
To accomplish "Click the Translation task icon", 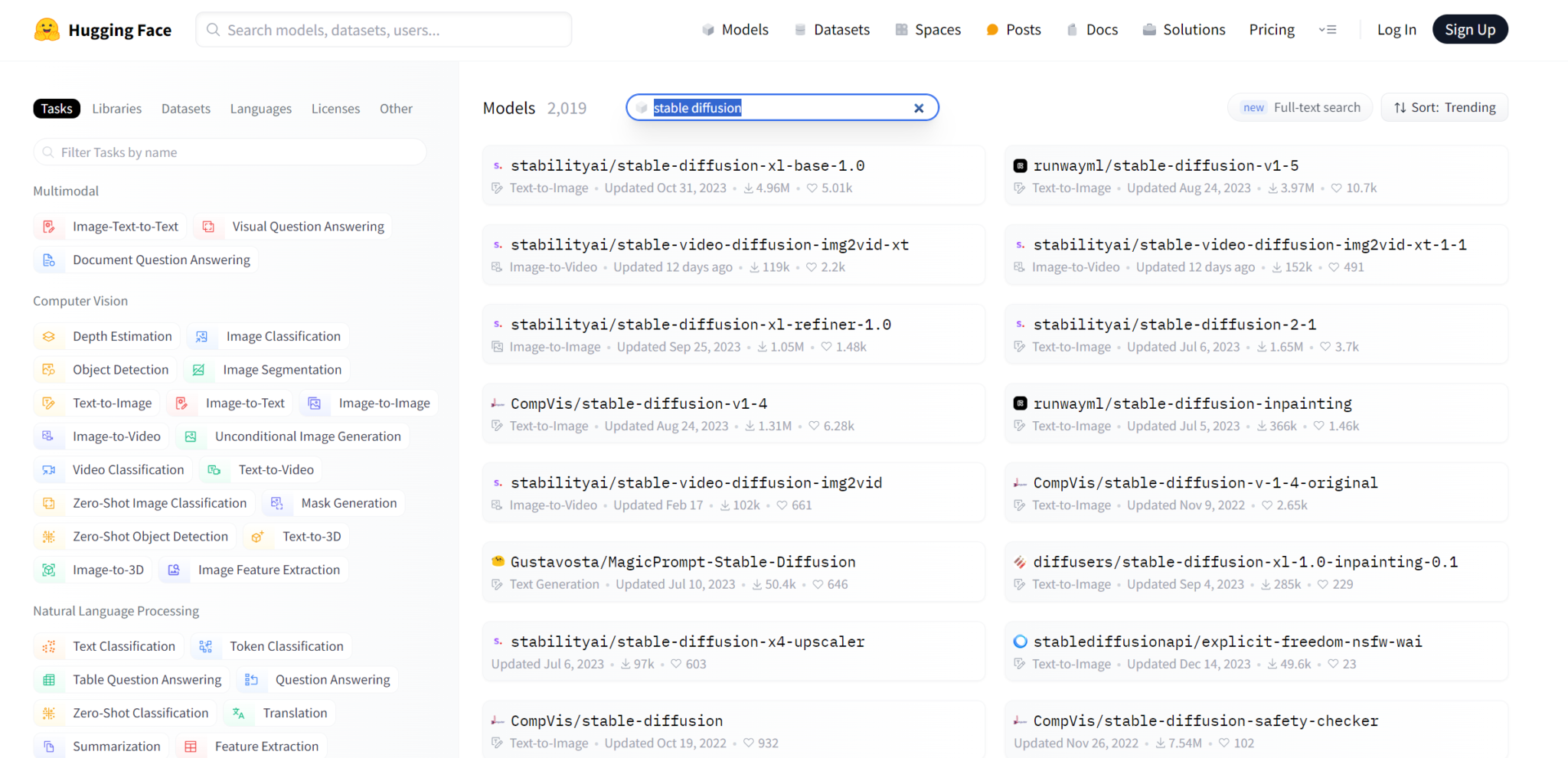I will [239, 714].
